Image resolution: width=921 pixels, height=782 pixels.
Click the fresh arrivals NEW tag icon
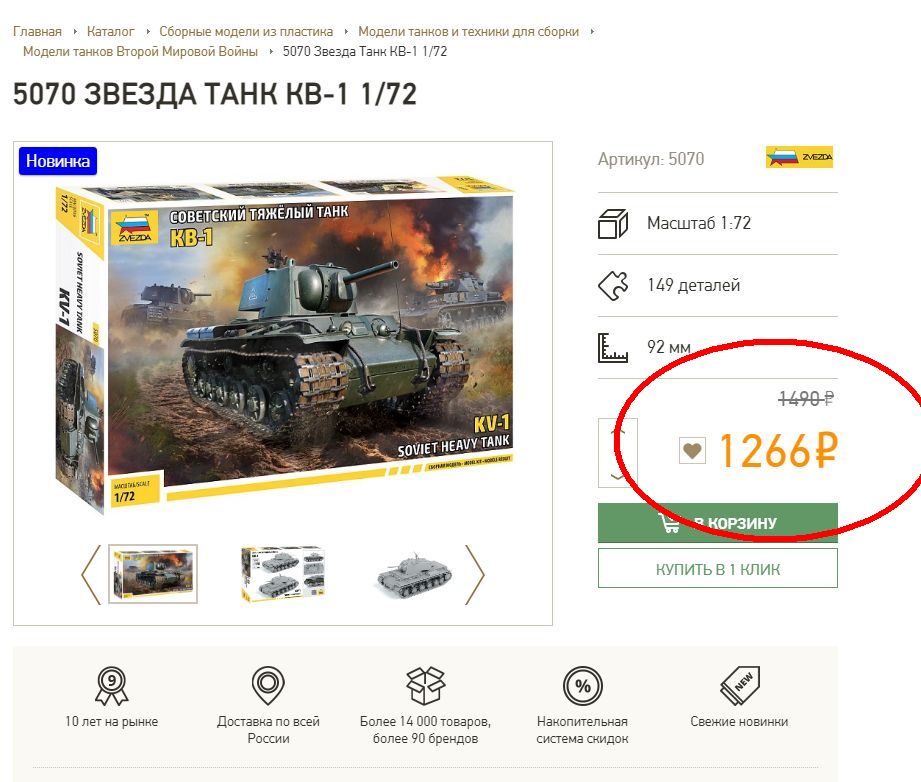[x=739, y=686]
